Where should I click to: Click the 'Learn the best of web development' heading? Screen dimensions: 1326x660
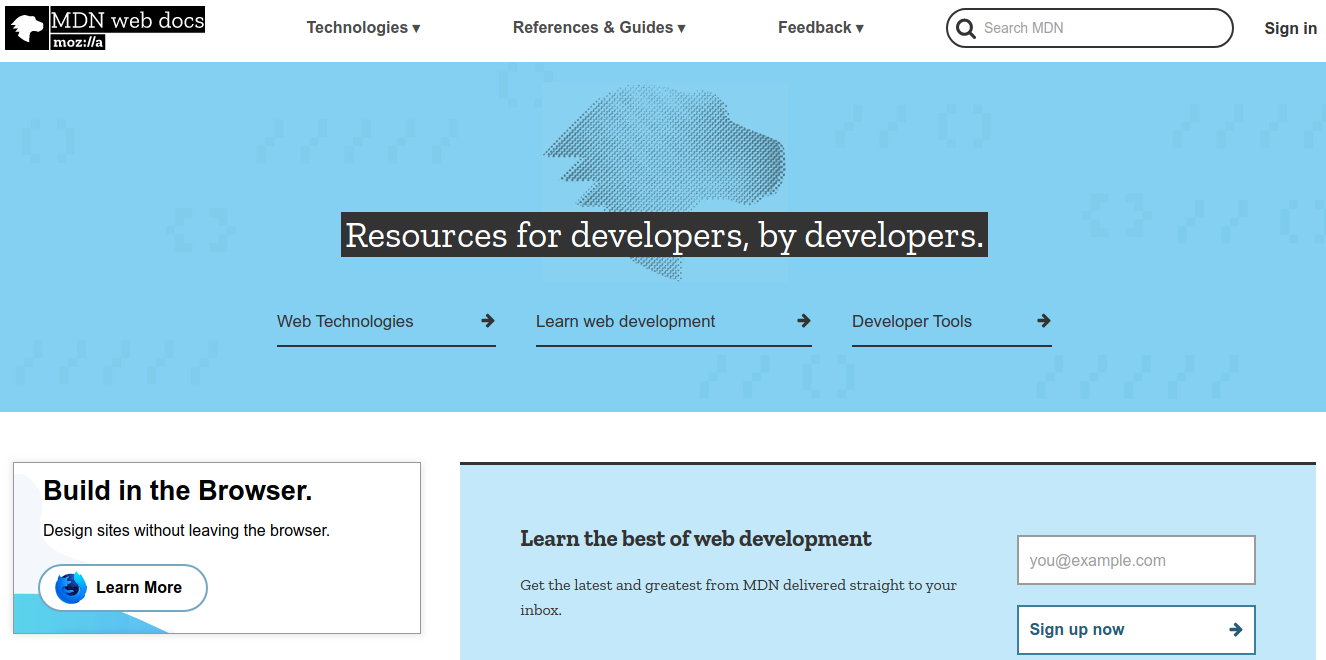click(x=696, y=538)
